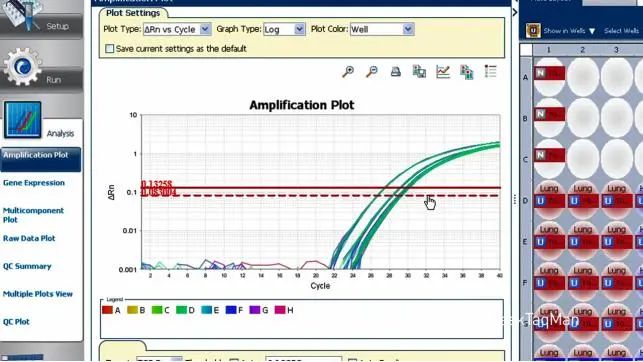Viewport: 643px width, 362px height.
Task: Open Show in Wells menu
Action: click(569, 31)
